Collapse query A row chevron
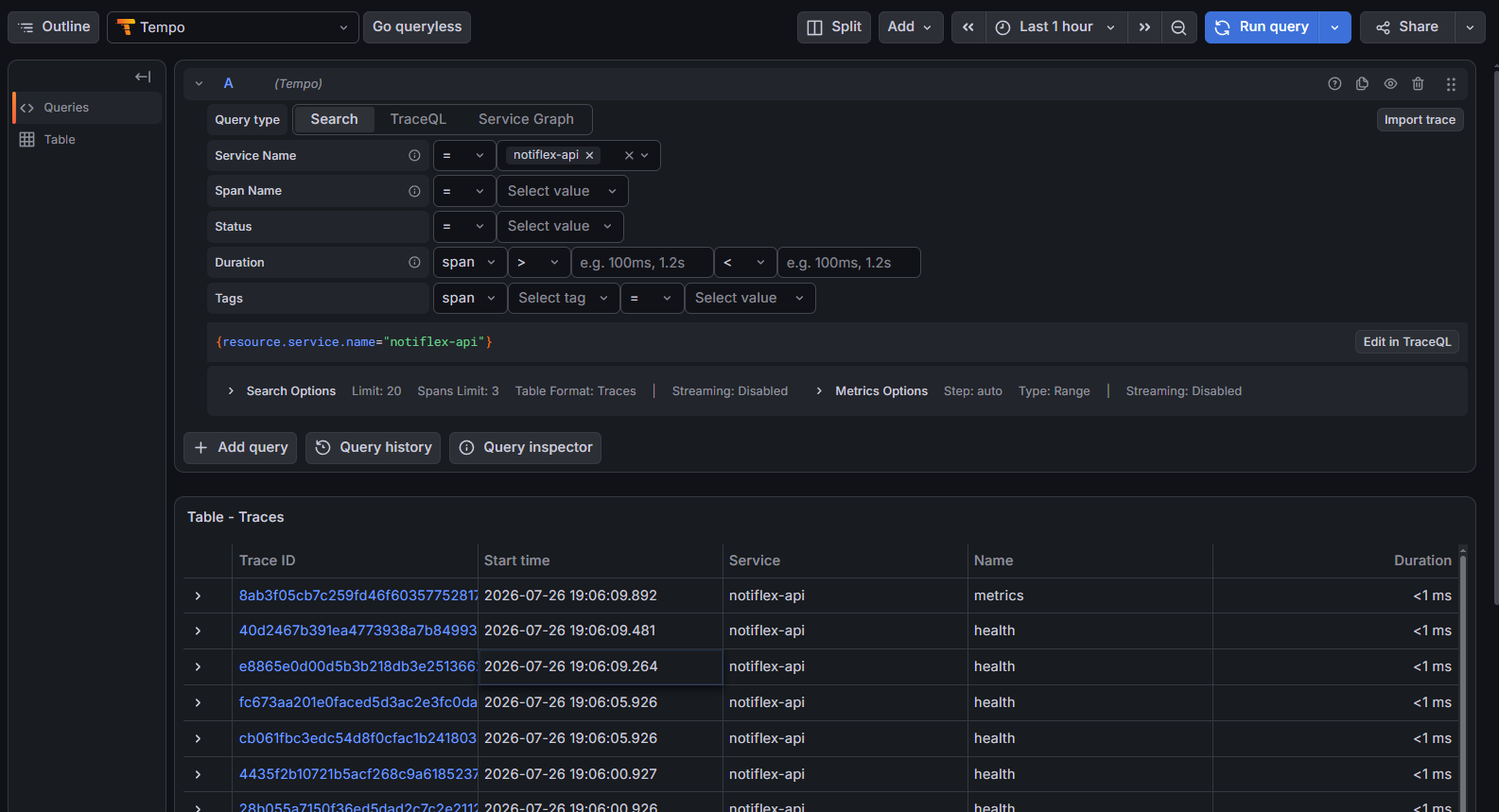1499x812 pixels. (x=199, y=84)
